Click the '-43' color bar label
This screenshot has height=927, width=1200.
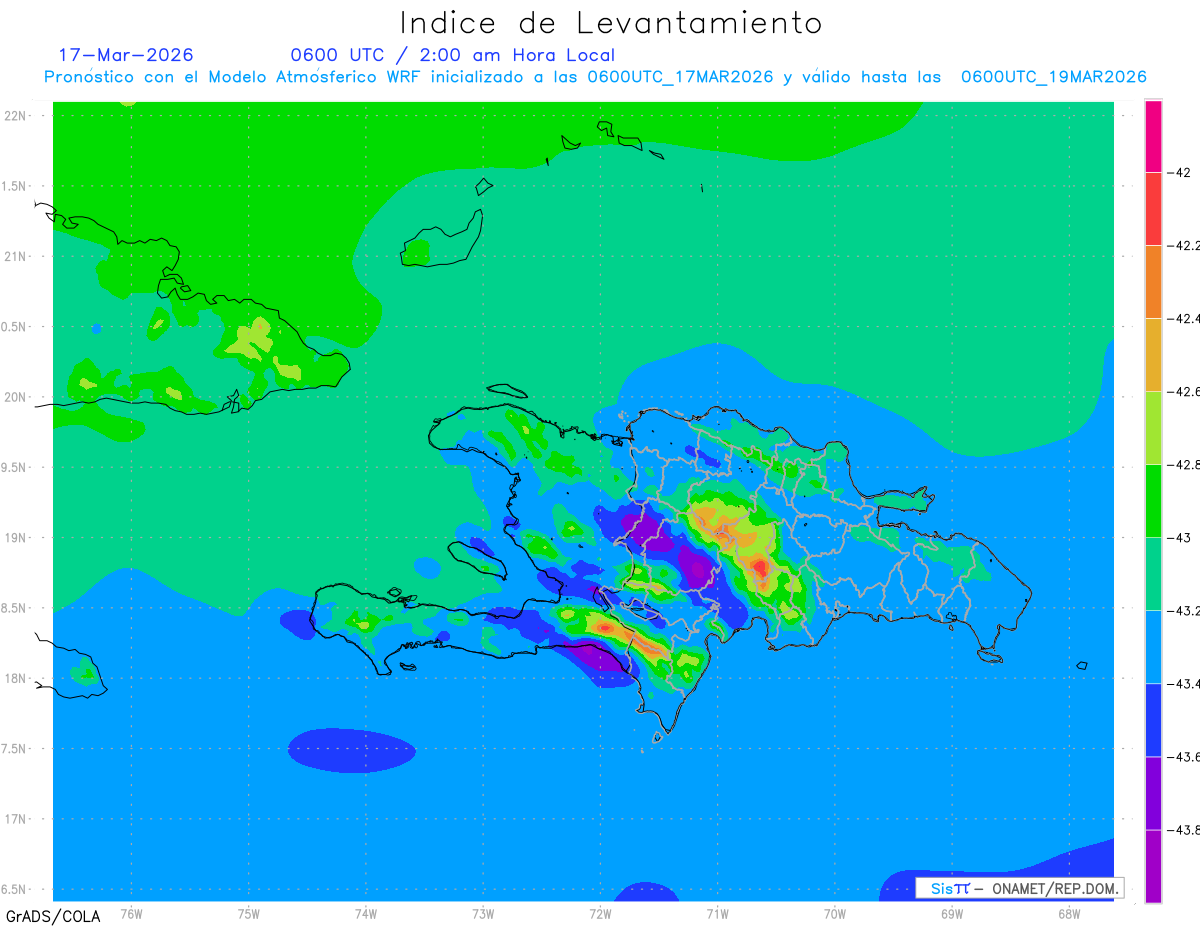[x=1178, y=538]
